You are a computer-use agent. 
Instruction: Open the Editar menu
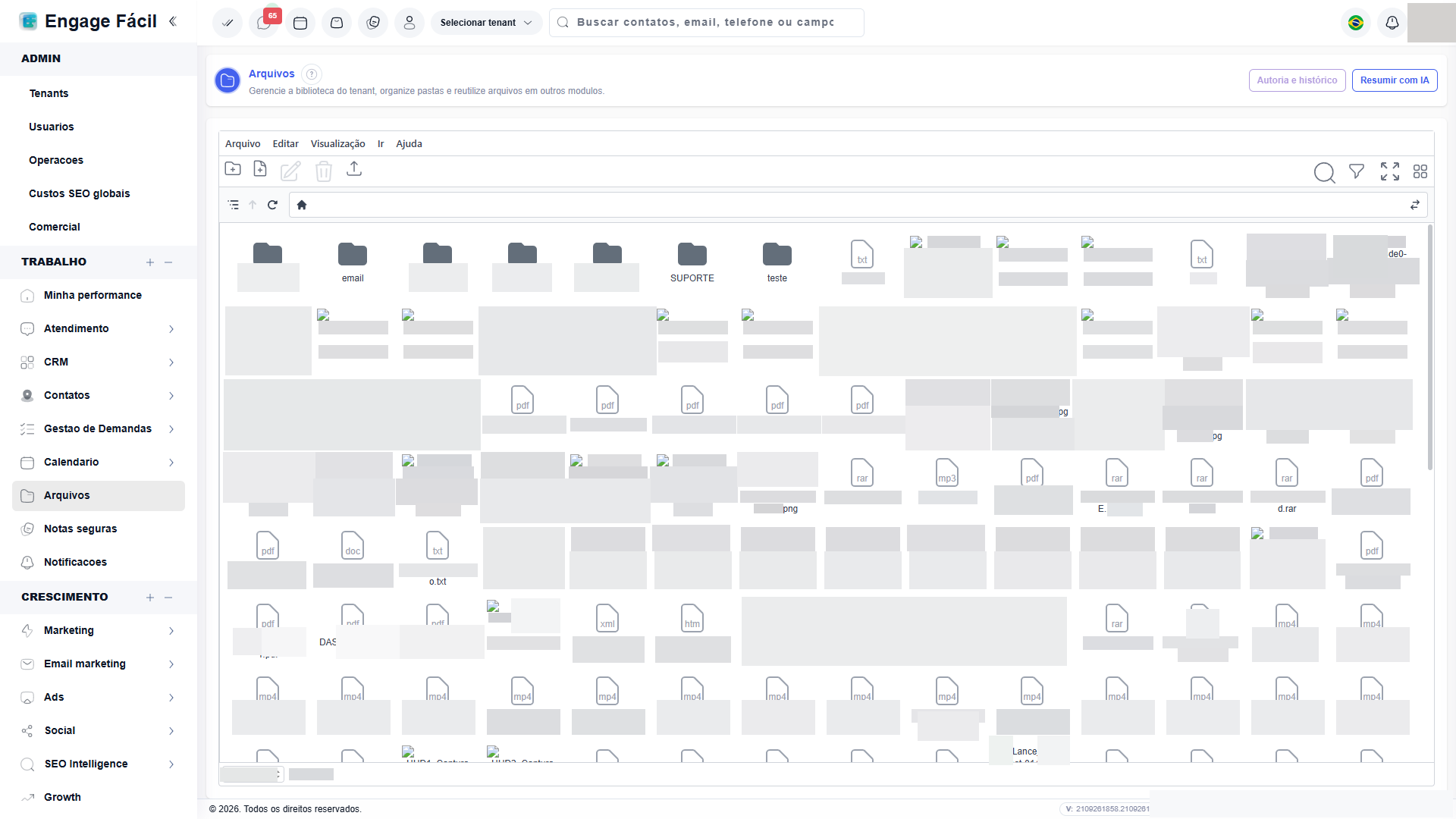(286, 144)
